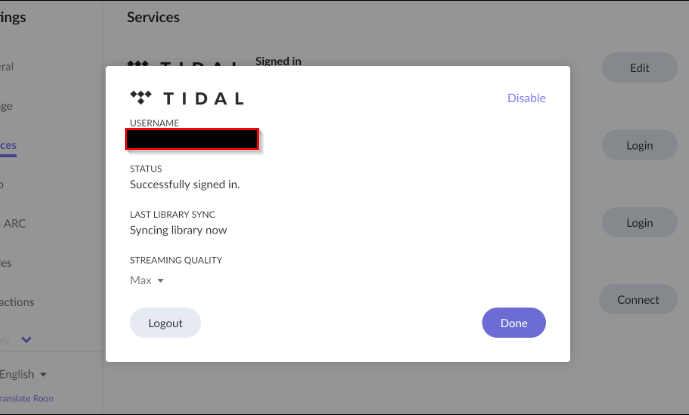Click the Disable link for TIDAL
Image resolution: width=689 pixels, height=415 pixels.
click(526, 98)
